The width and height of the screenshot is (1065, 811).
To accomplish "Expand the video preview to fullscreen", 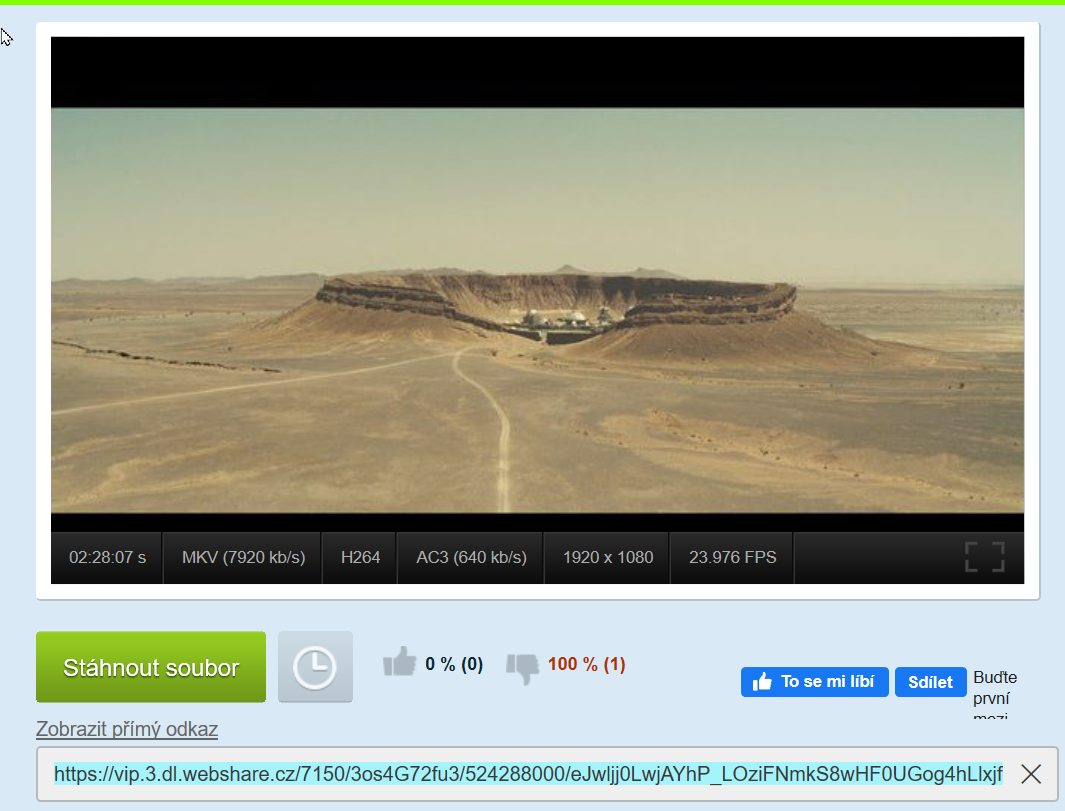I will coord(984,557).
